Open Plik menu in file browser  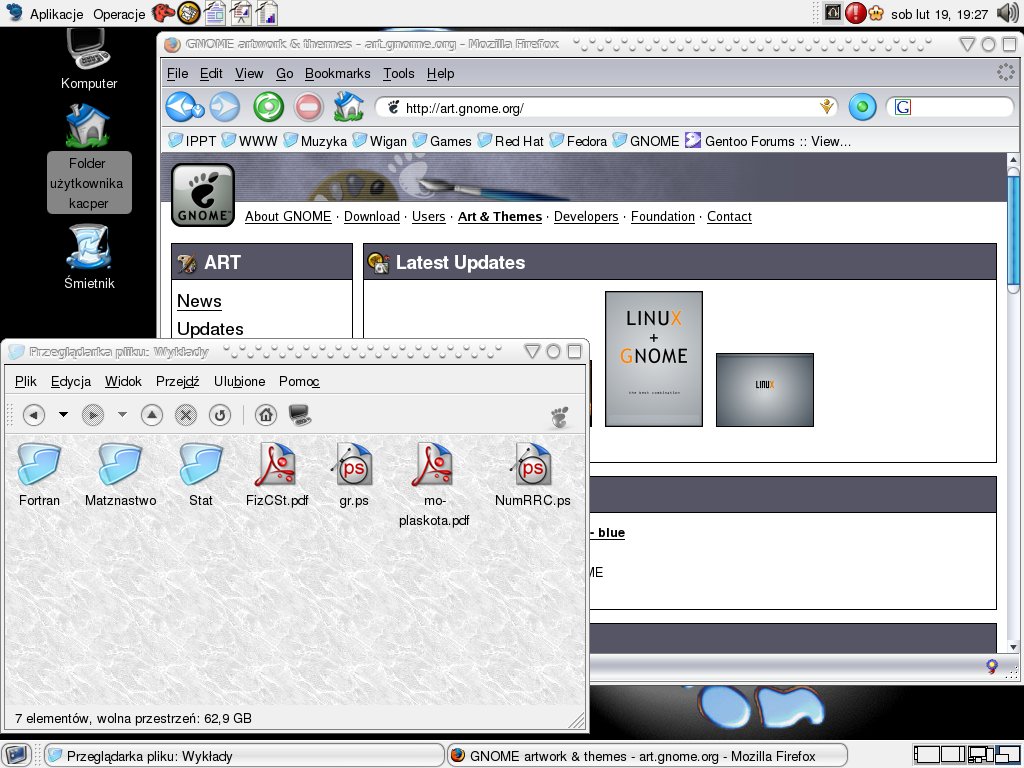coord(26,381)
